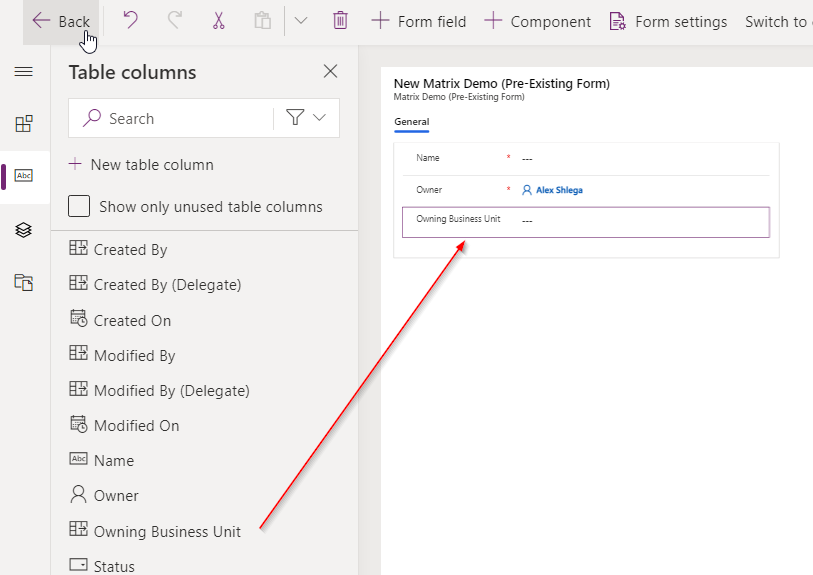813x575 pixels.
Task: Close the Table columns panel
Action: (x=330, y=71)
